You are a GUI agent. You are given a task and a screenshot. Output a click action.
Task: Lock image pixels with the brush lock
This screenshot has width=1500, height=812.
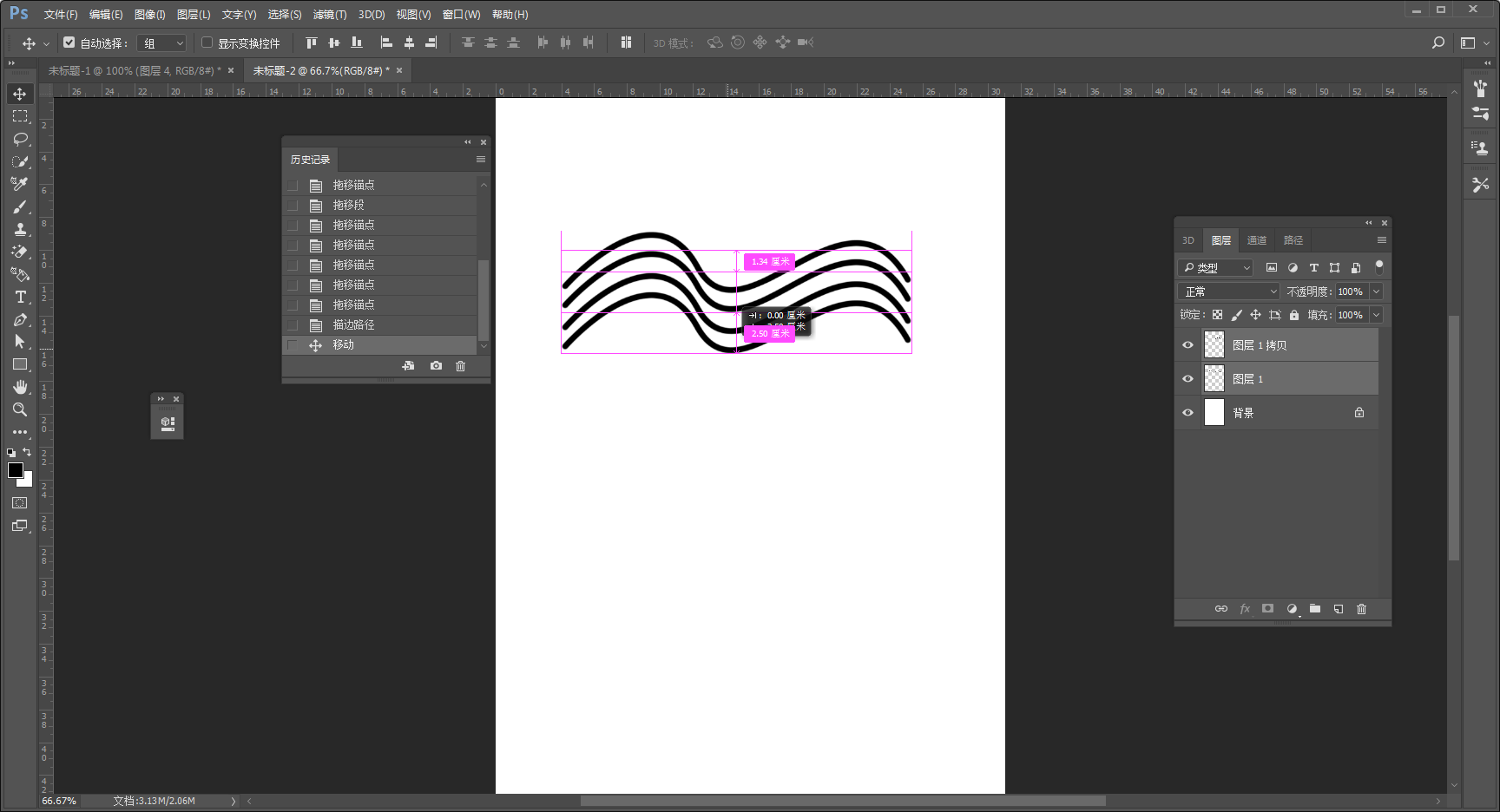tap(1236, 315)
